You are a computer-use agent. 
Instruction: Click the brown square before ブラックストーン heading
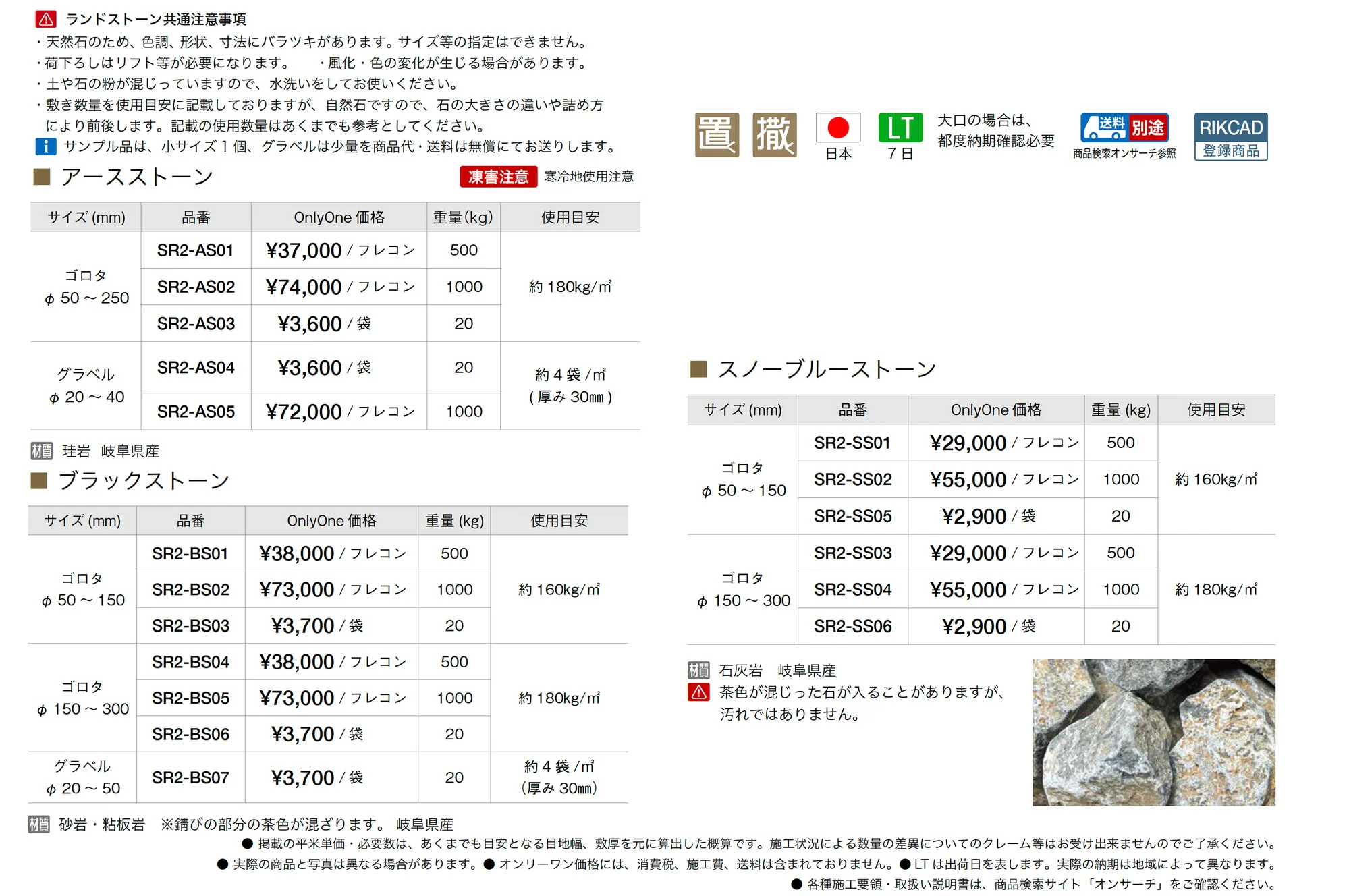(x=39, y=480)
